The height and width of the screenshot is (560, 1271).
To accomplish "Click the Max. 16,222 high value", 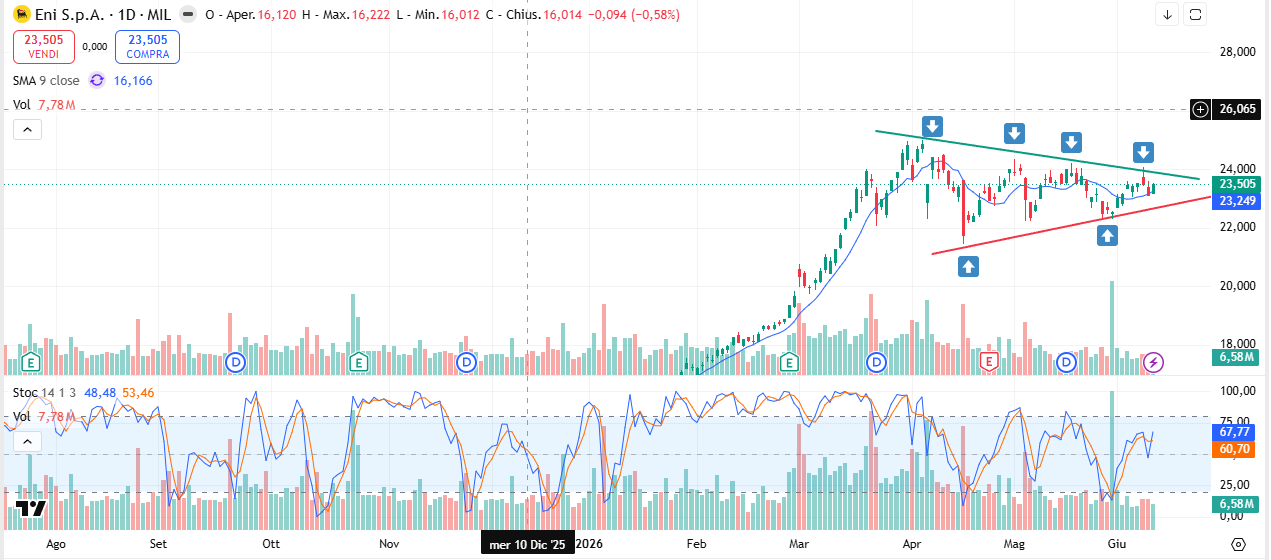I will 370,16.
